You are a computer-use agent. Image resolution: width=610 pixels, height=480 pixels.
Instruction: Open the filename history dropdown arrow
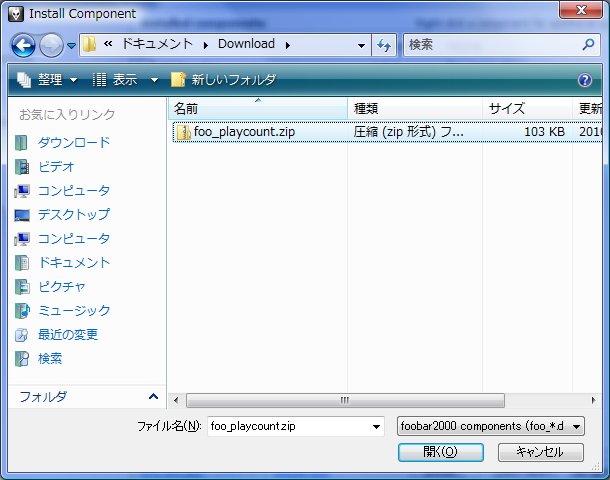(376, 427)
